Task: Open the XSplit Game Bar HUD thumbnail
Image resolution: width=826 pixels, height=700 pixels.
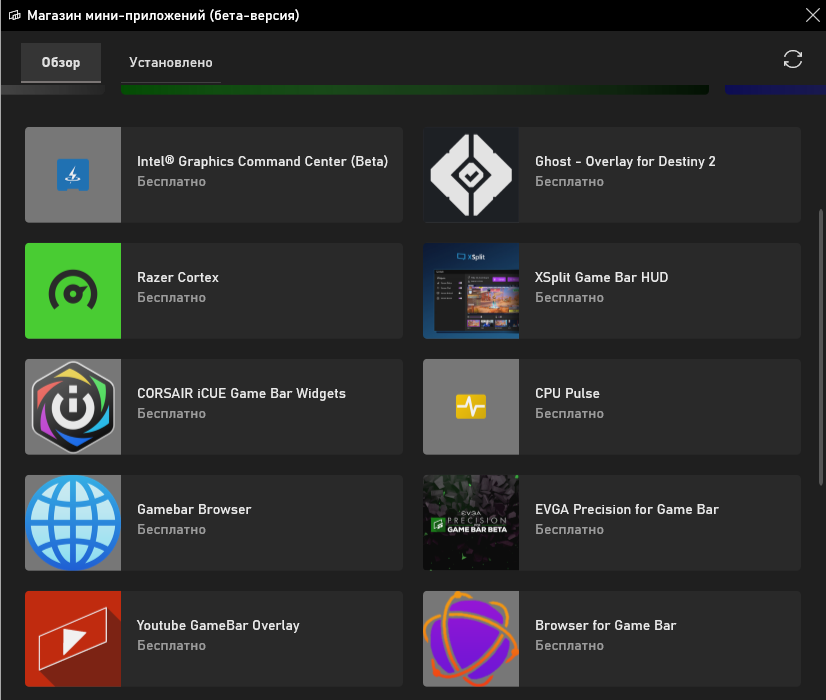Action: 471,291
